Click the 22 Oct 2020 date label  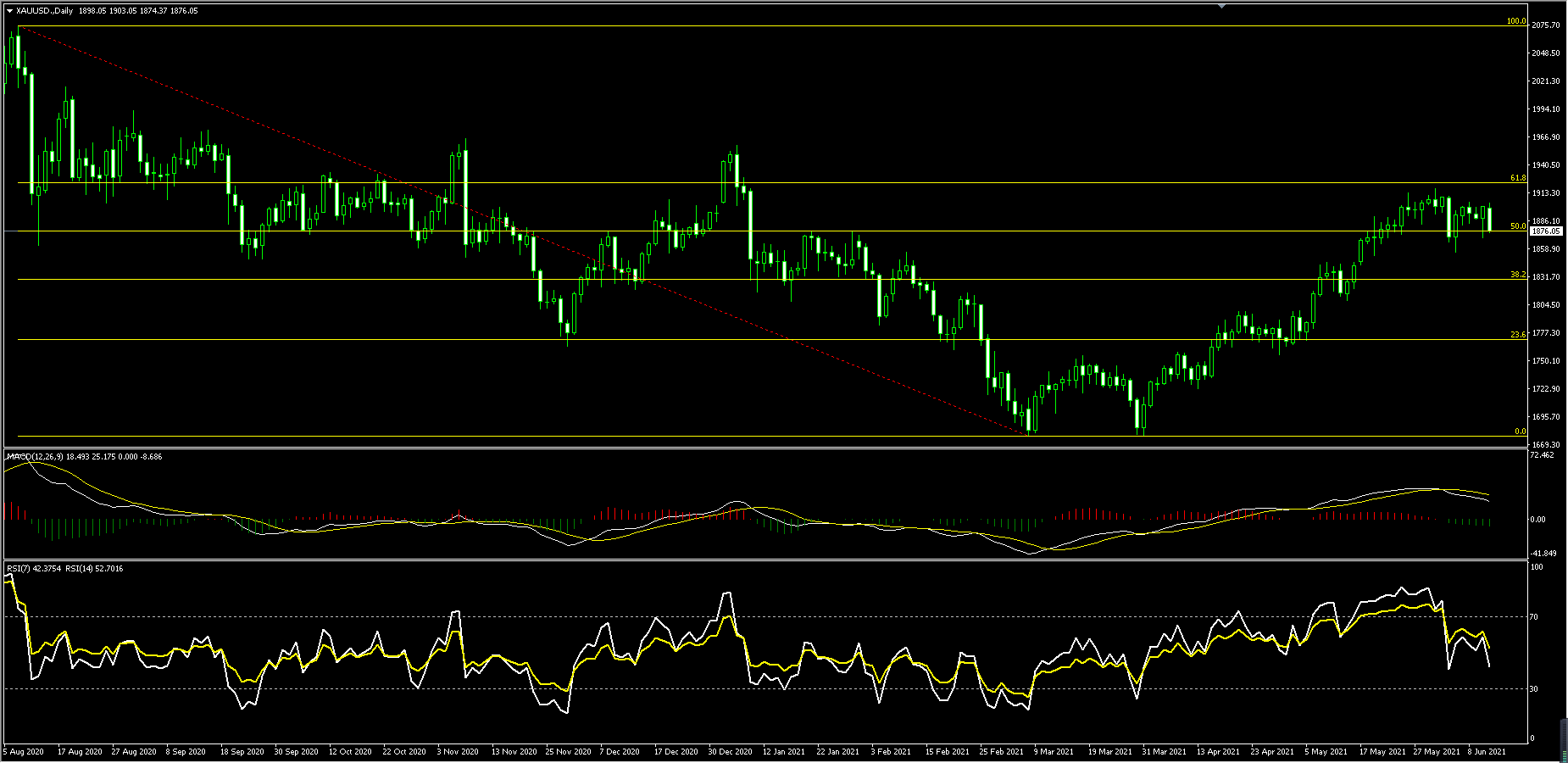pos(404,752)
